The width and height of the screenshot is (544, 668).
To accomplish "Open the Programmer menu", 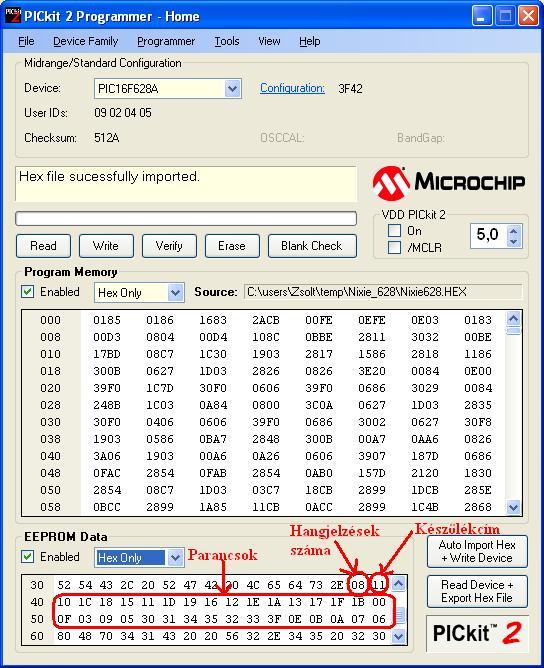I will pos(166,41).
